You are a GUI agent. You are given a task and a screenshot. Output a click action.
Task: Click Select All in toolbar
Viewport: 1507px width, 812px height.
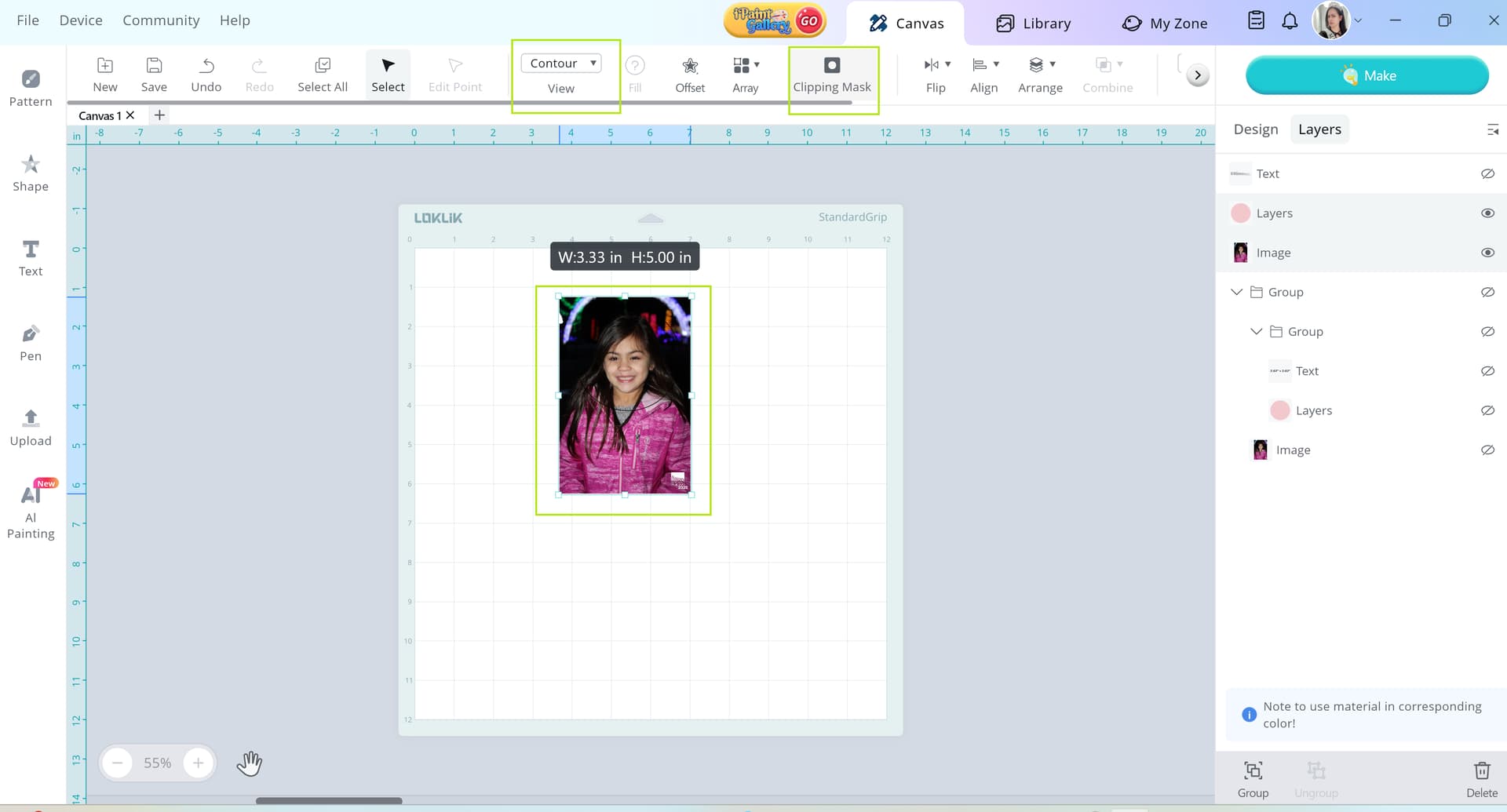point(322,75)
